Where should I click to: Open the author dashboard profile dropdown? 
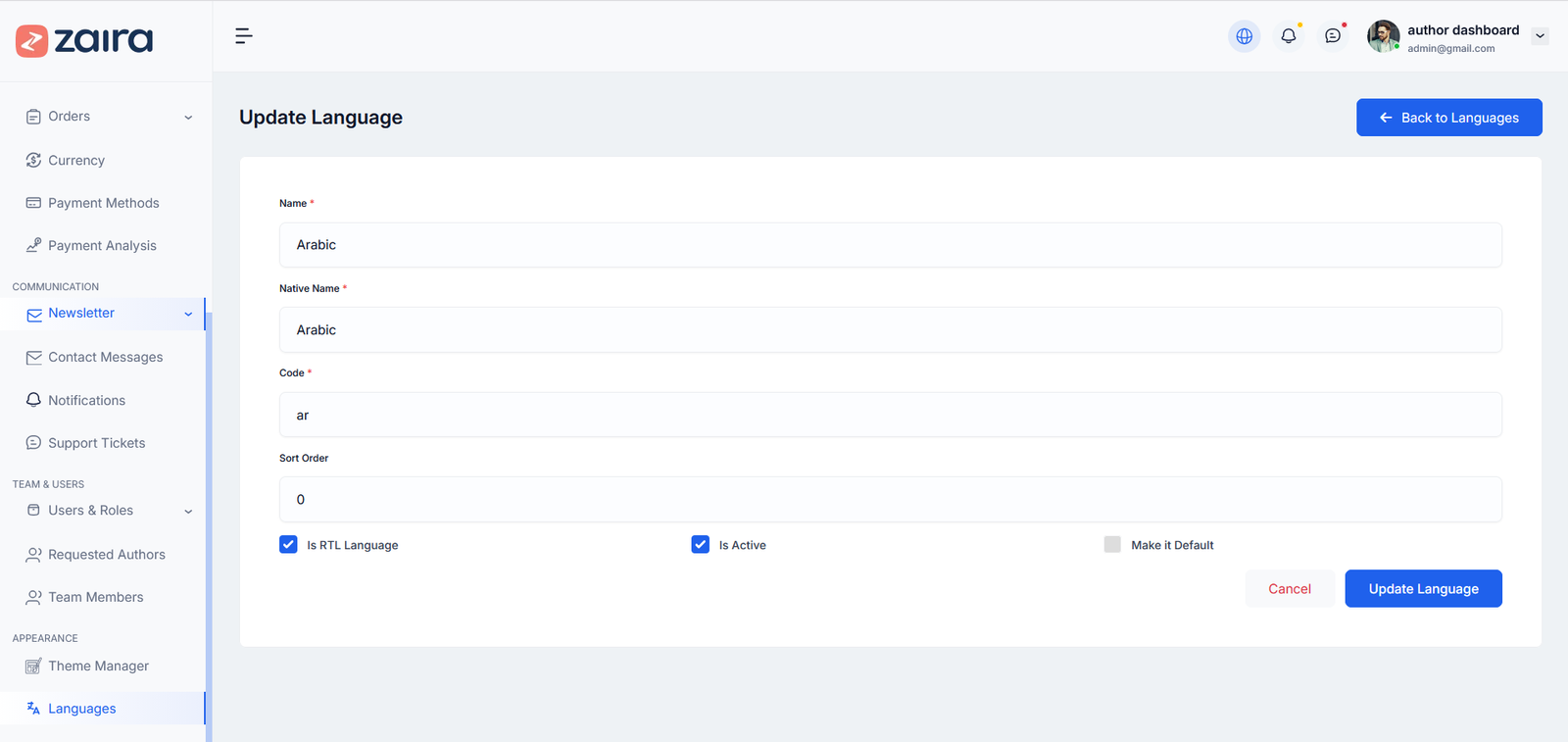click(1540, 36)
